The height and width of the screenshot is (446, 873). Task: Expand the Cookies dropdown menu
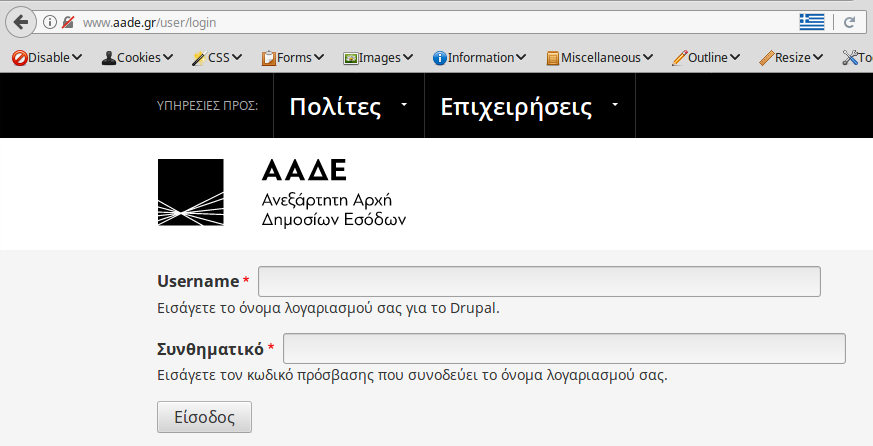point(168,57)
